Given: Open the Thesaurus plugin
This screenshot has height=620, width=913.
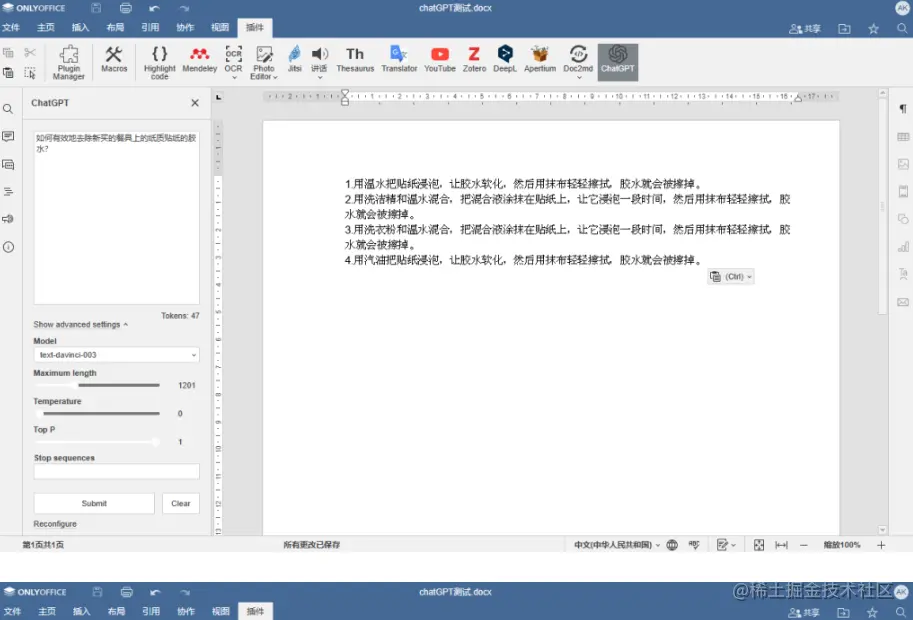Looking at the screenshot, I should (355, 60).
